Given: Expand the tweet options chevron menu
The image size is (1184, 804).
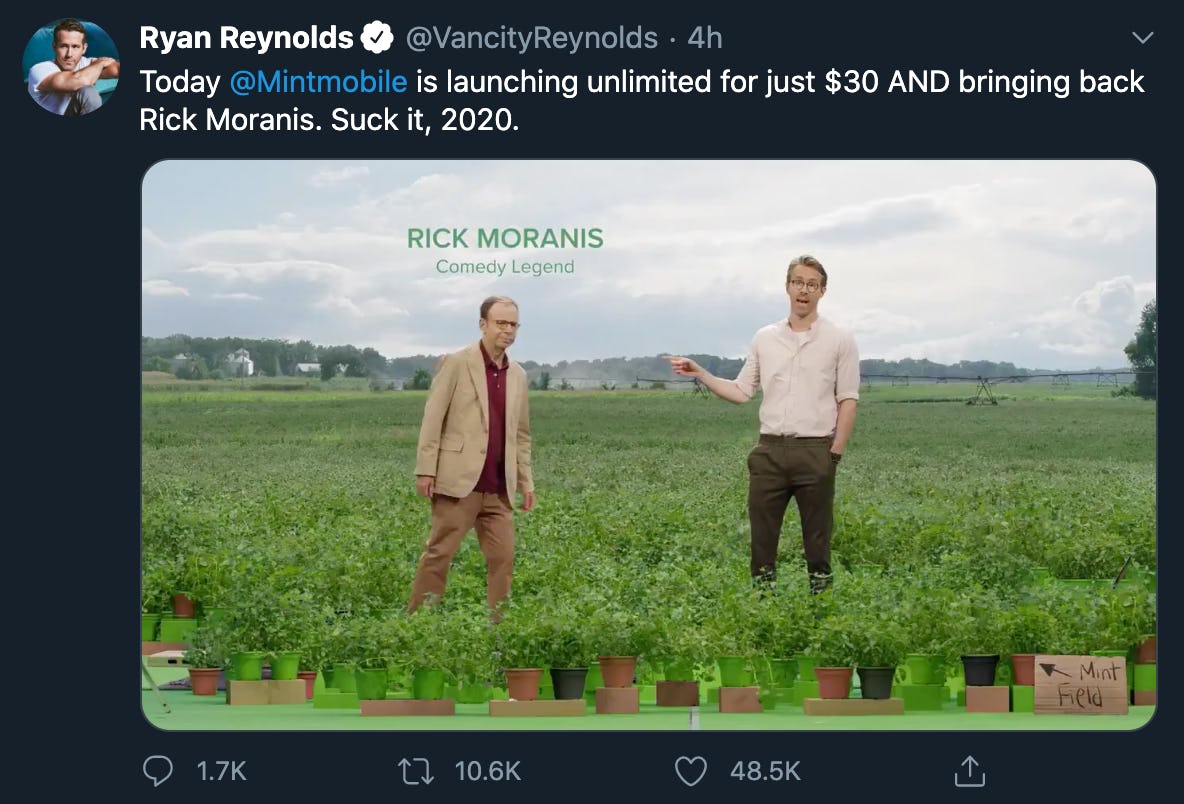Looking at the screenshot, I should coord(1141,38).
